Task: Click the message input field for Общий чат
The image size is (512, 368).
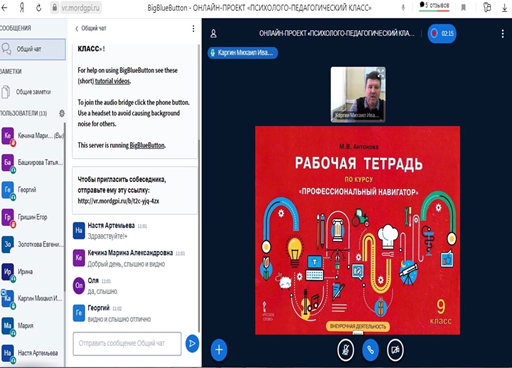Action: point(127,344)
